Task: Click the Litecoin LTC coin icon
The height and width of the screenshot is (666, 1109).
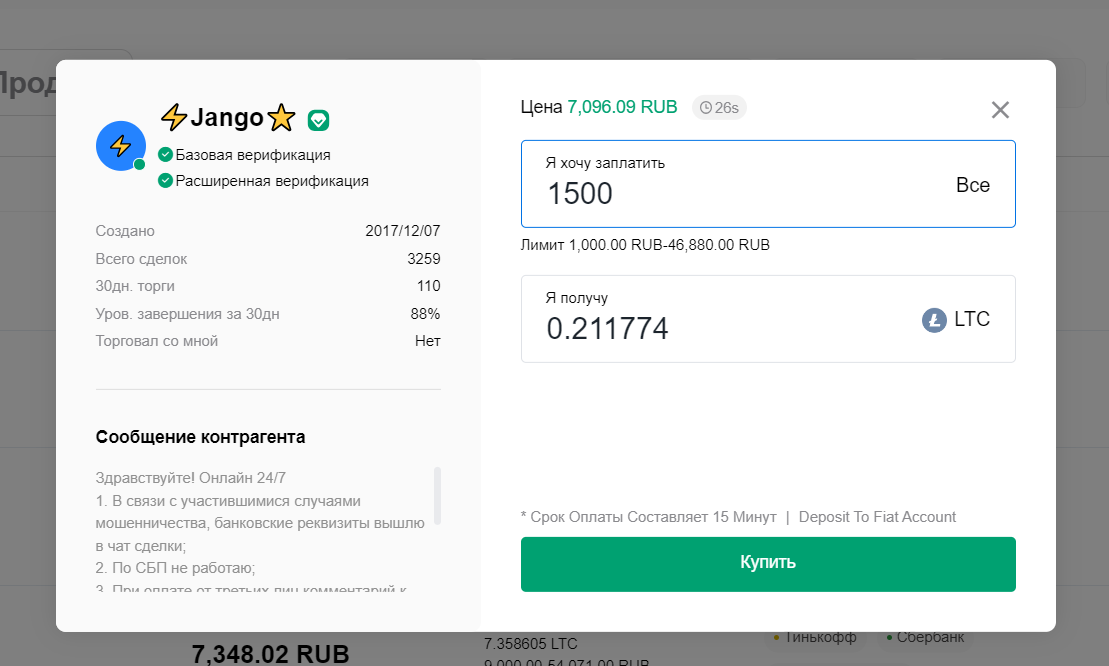Action: [934, 320]
